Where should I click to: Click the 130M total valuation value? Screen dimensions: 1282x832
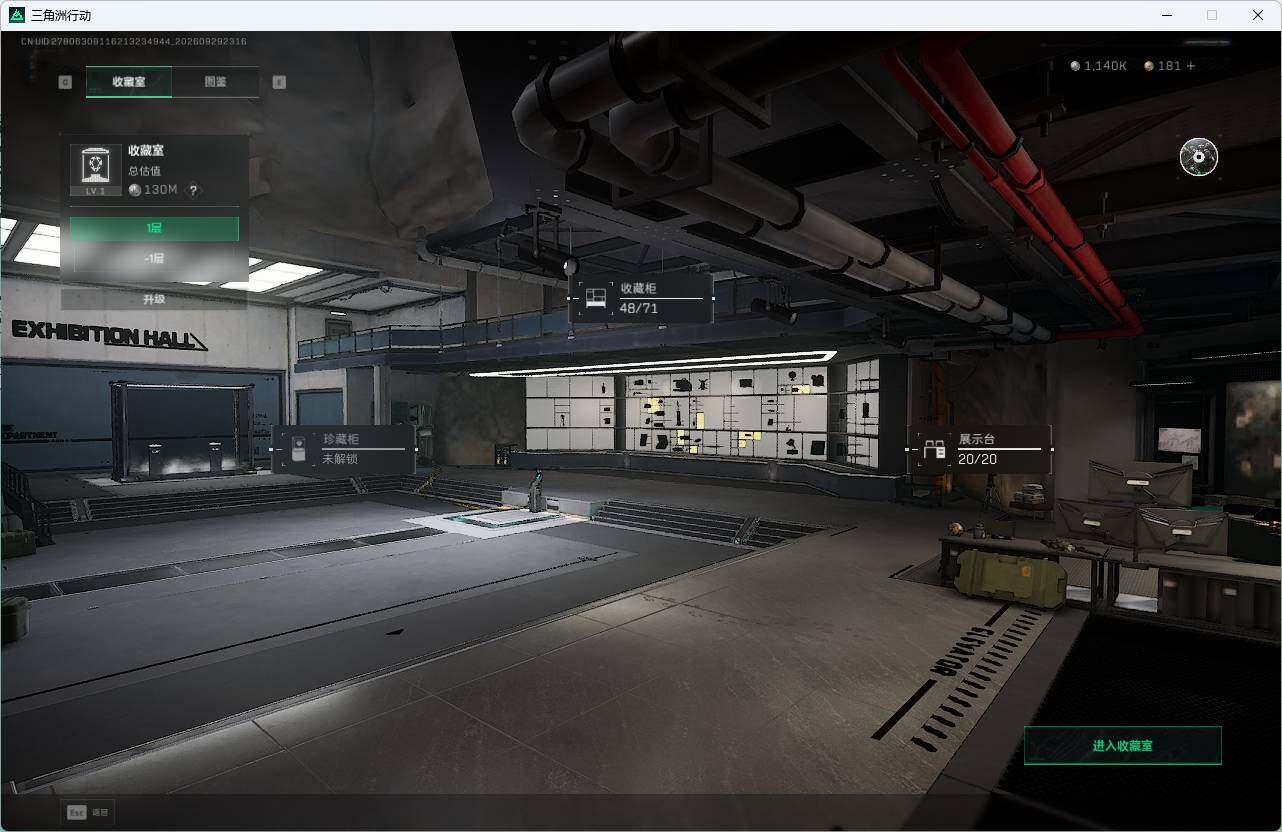point(160,190)
